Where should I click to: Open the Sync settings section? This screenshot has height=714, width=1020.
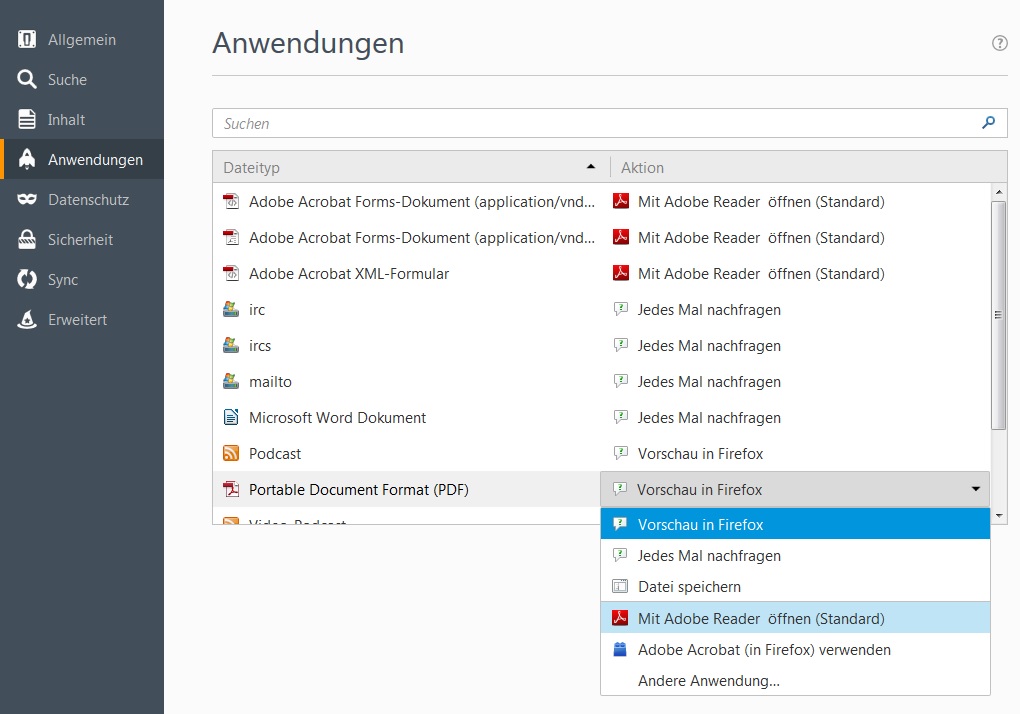point(82,280)
